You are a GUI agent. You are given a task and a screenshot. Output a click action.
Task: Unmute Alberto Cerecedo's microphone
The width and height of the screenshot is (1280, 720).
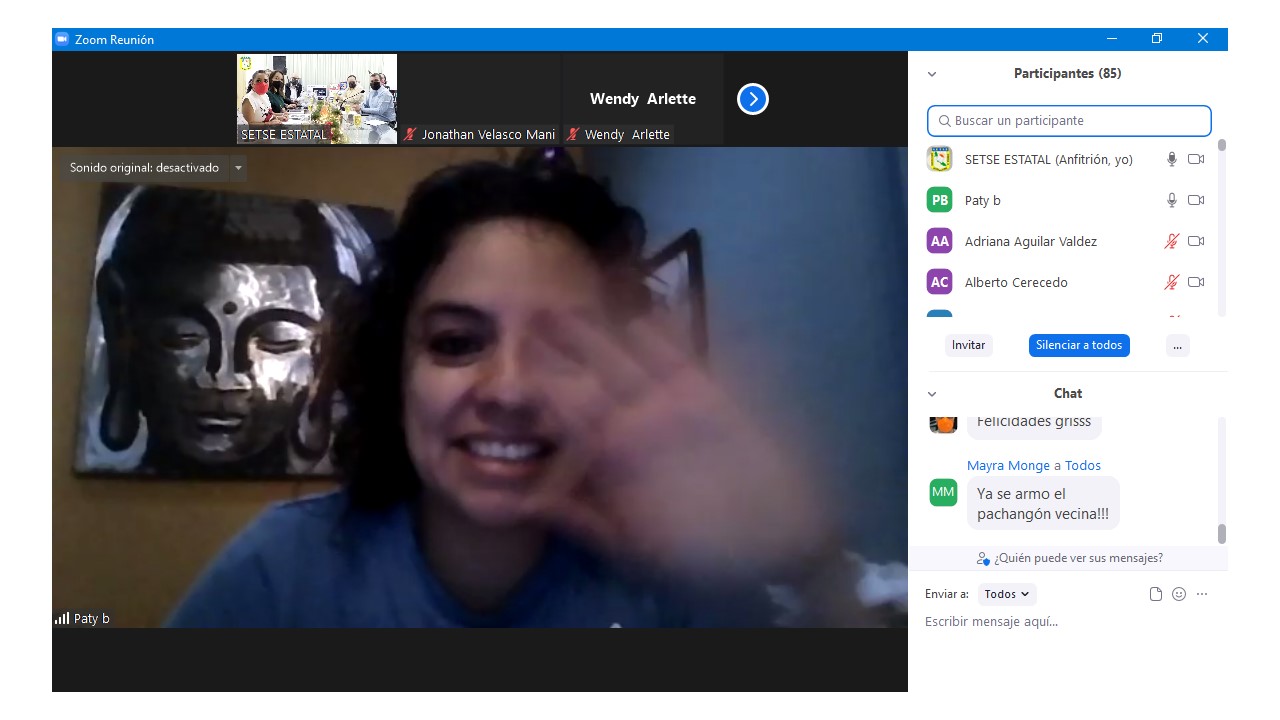click(x=1172, y=282)
